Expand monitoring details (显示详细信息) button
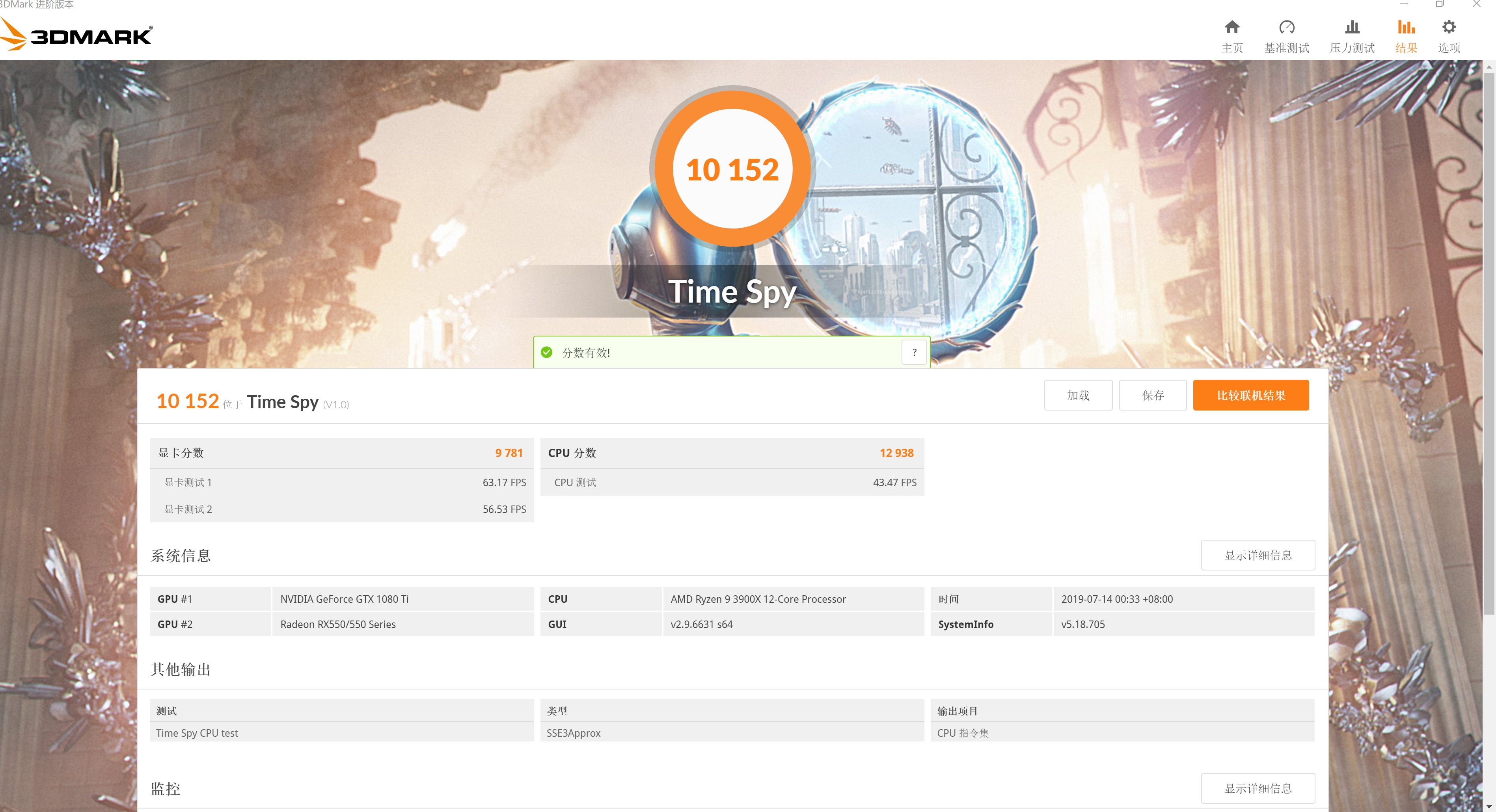Screen dimensions: 1496x812 (x=1258, y=788)
